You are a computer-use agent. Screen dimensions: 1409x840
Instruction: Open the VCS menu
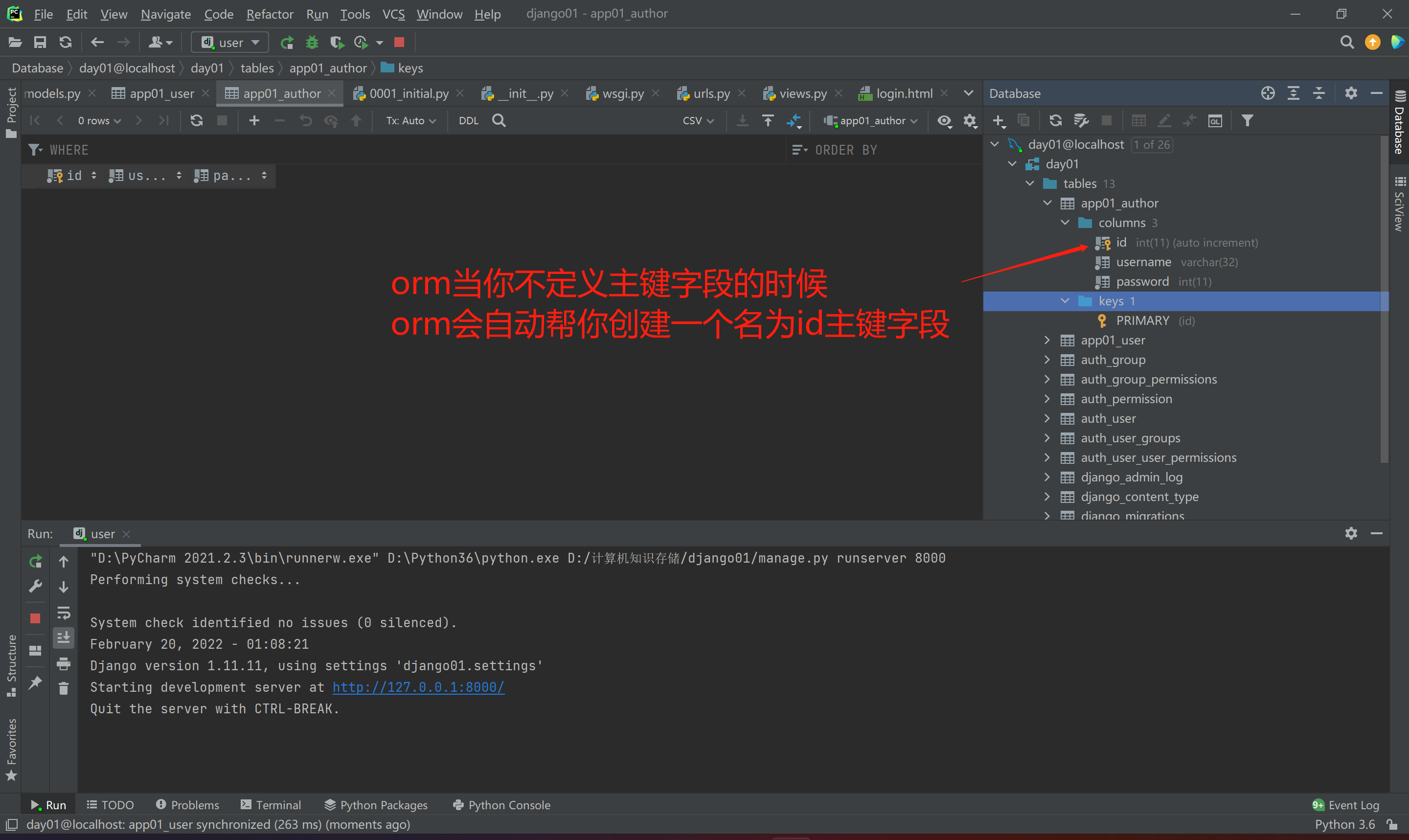tap(393, 14)
